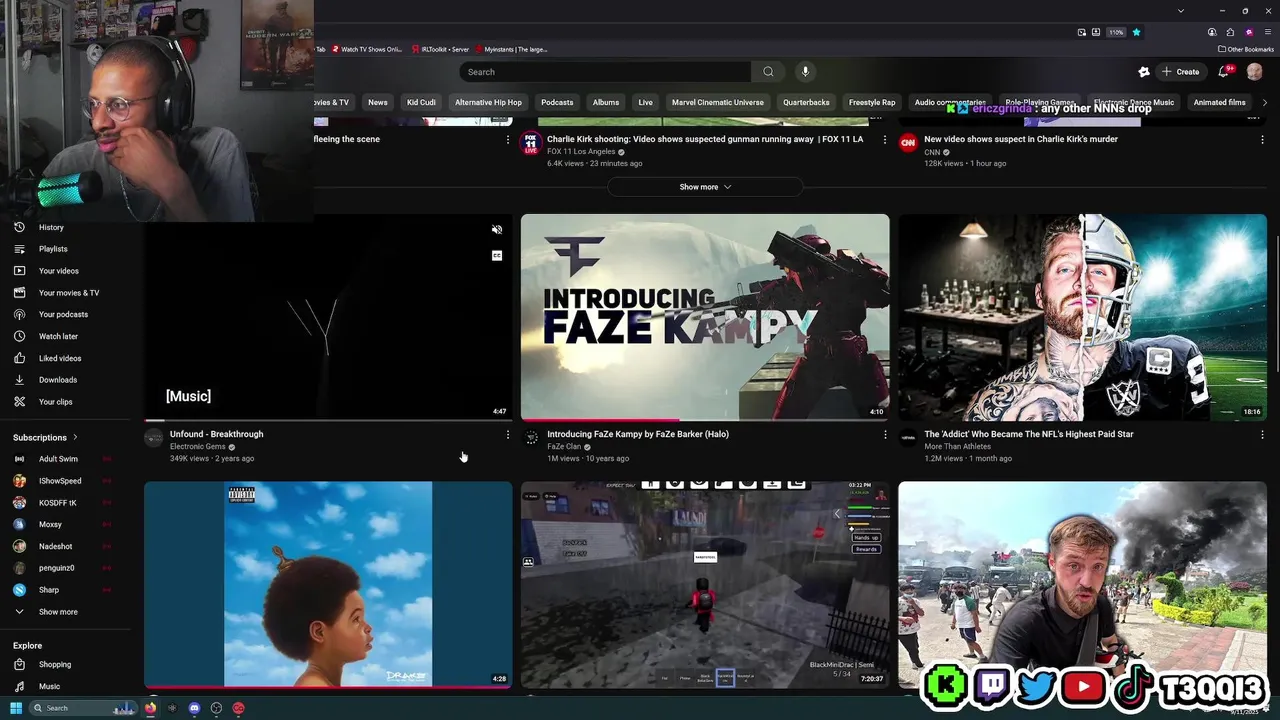This screenshot has height=720, width=1280.
Task: Select the Quarterbacks chip
Action: (806, 102)
